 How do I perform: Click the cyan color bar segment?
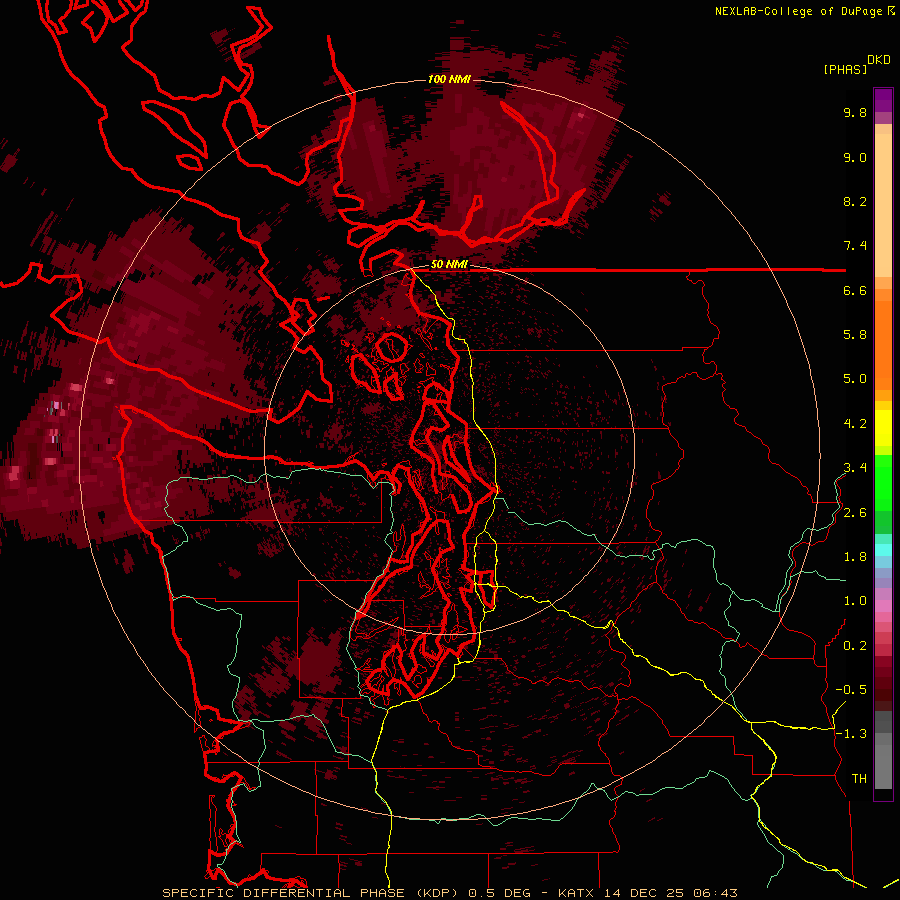click(883, 550)
